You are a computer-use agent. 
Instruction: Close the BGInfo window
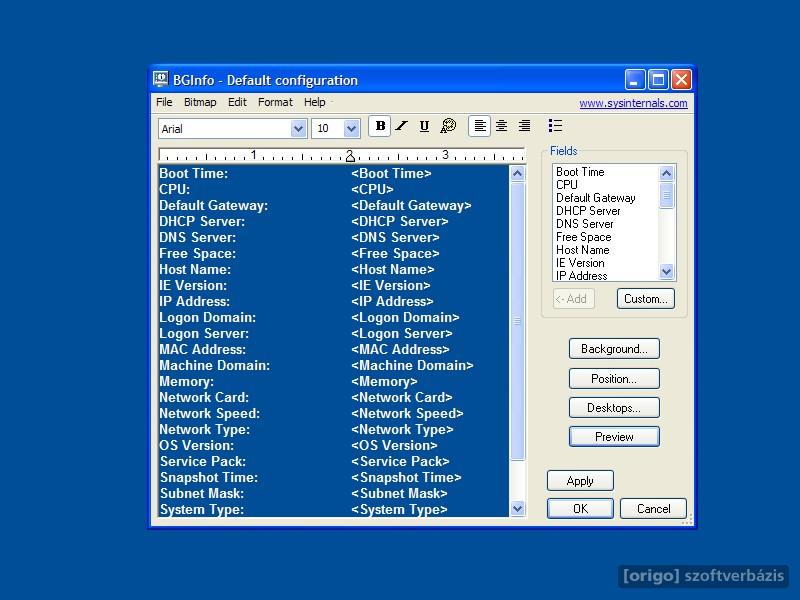click(681, 80)
